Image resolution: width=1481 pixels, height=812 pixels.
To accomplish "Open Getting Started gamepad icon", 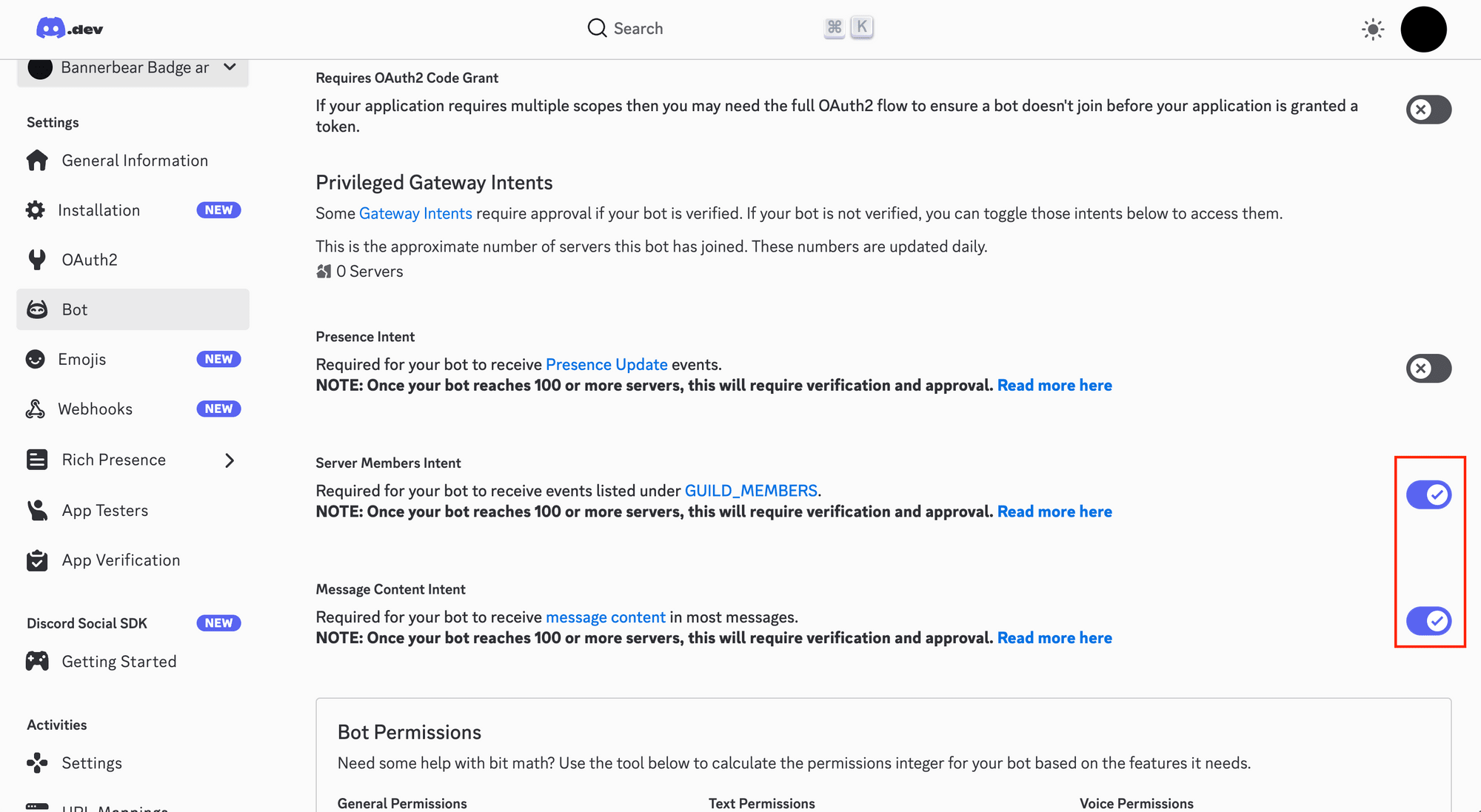I will pos(36,660).
